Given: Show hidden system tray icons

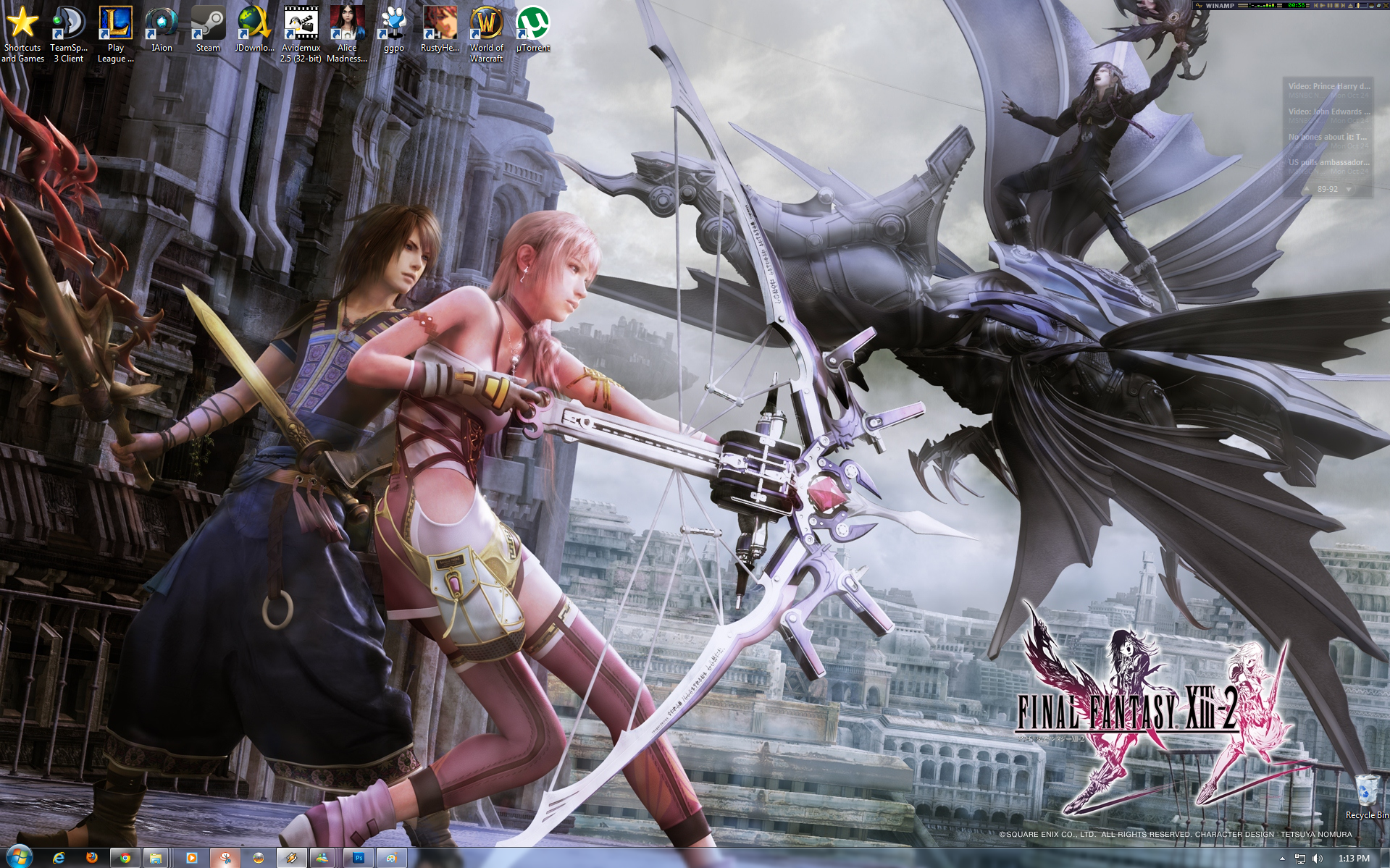Looking at the screenshot, I should 1282,859.
